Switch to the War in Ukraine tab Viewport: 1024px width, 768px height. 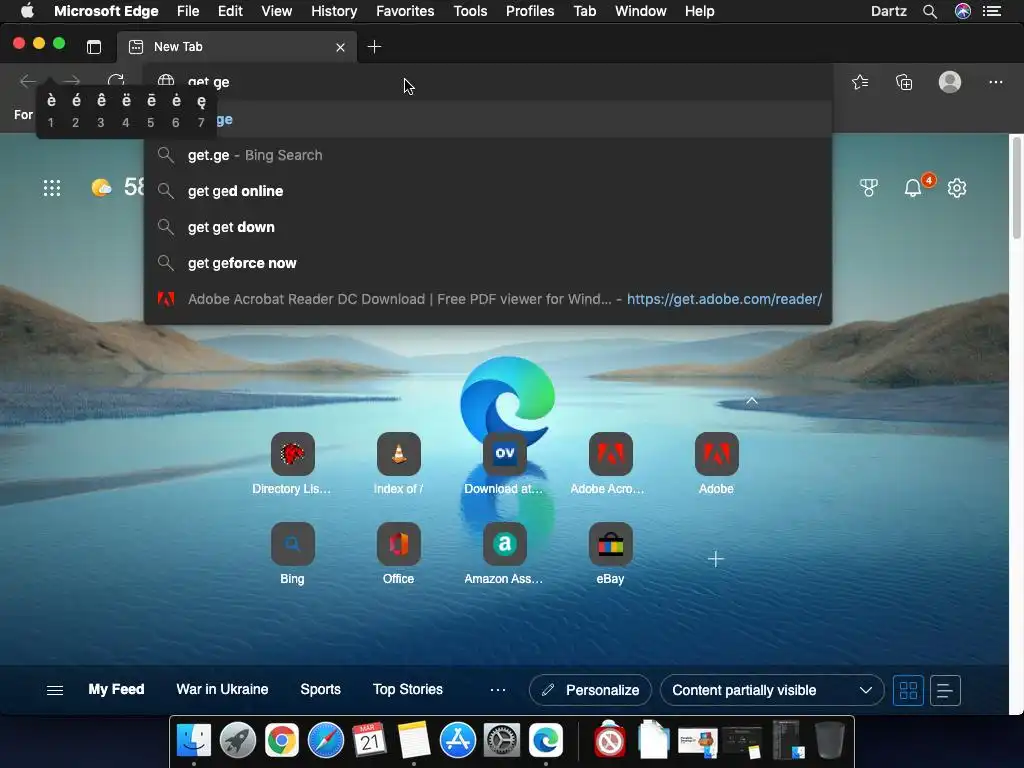(222, 690)
